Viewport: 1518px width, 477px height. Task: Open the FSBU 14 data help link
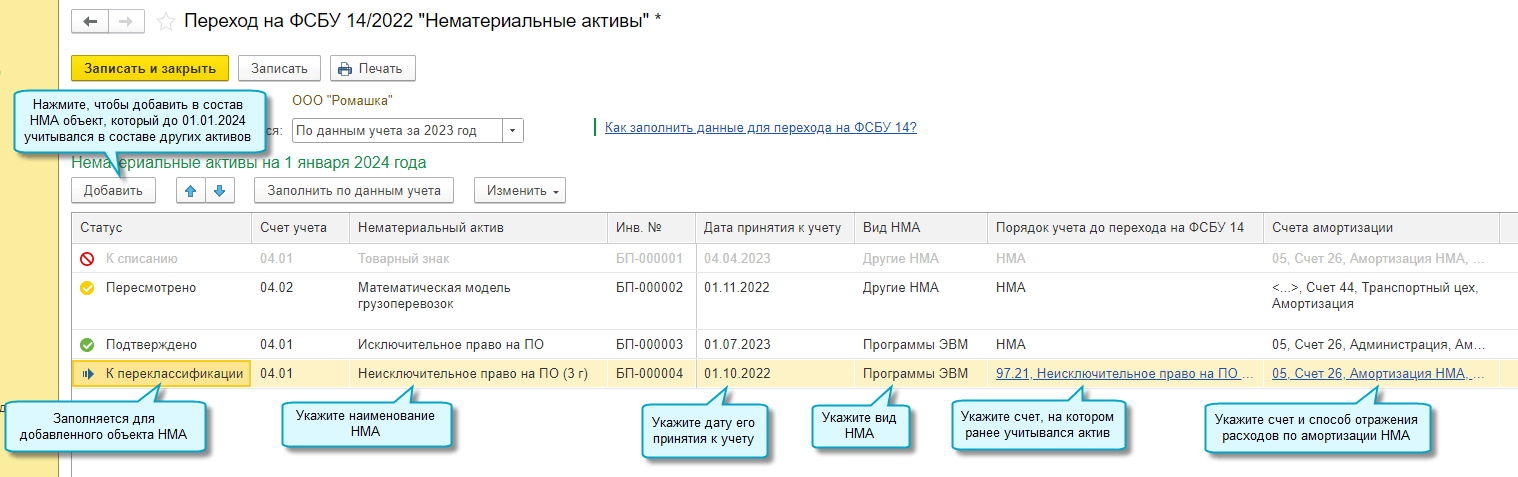[760, 127]
